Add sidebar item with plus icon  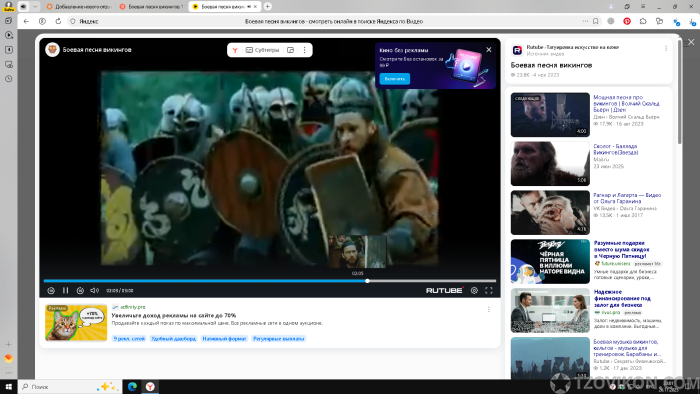click(x=8, y=344)
